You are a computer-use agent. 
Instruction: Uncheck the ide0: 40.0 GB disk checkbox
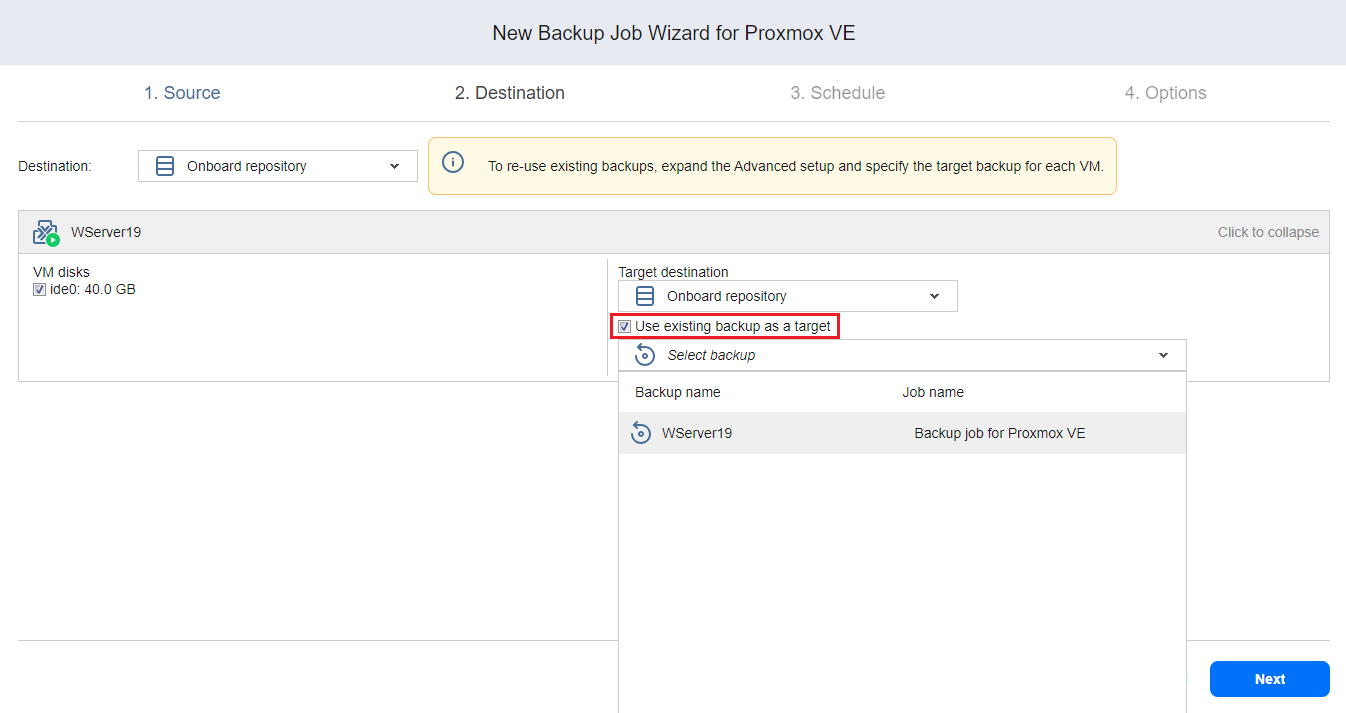pos(40,290)
